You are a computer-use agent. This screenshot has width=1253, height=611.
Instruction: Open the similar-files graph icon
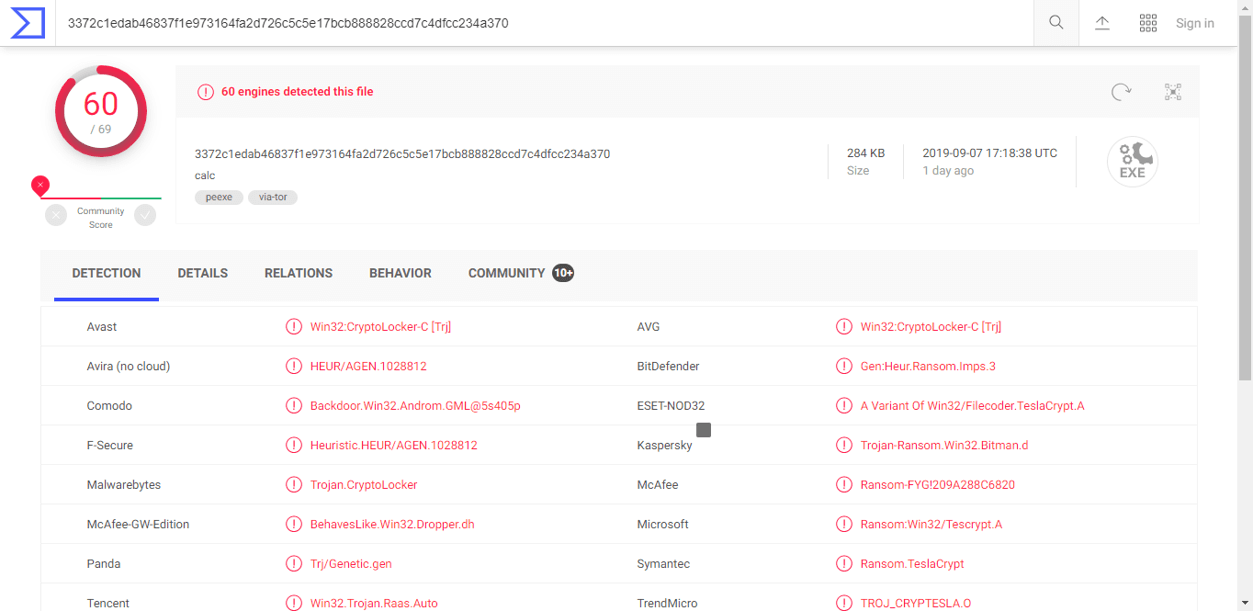pos(1173,92)
